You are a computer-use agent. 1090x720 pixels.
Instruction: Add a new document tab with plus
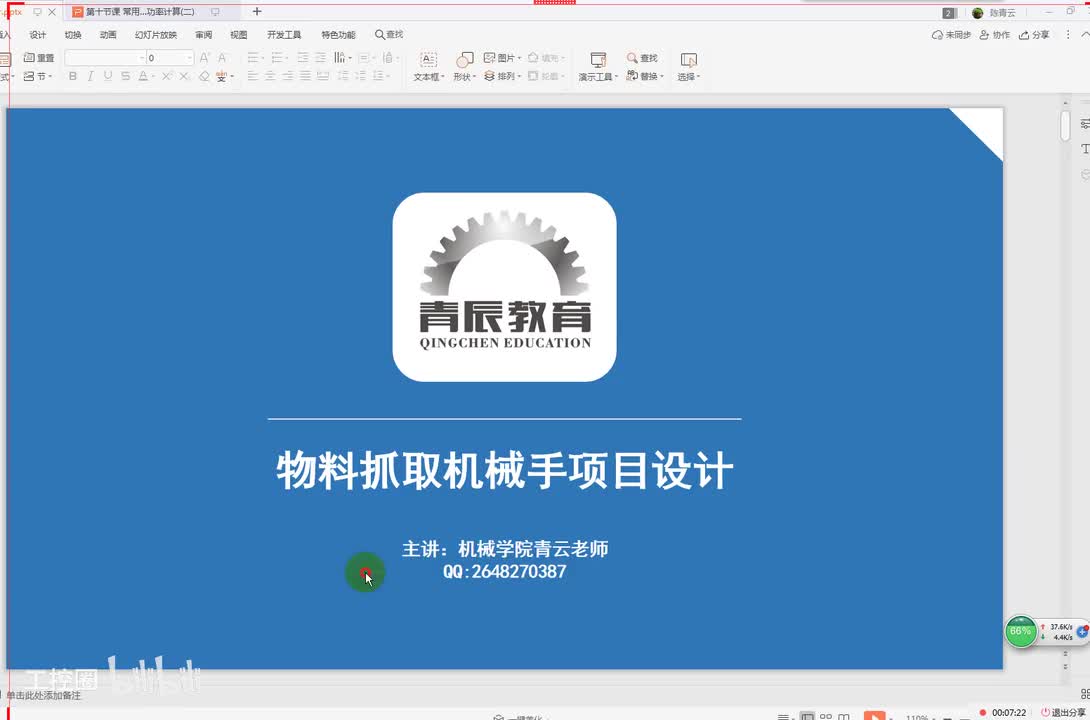[257, 12]
